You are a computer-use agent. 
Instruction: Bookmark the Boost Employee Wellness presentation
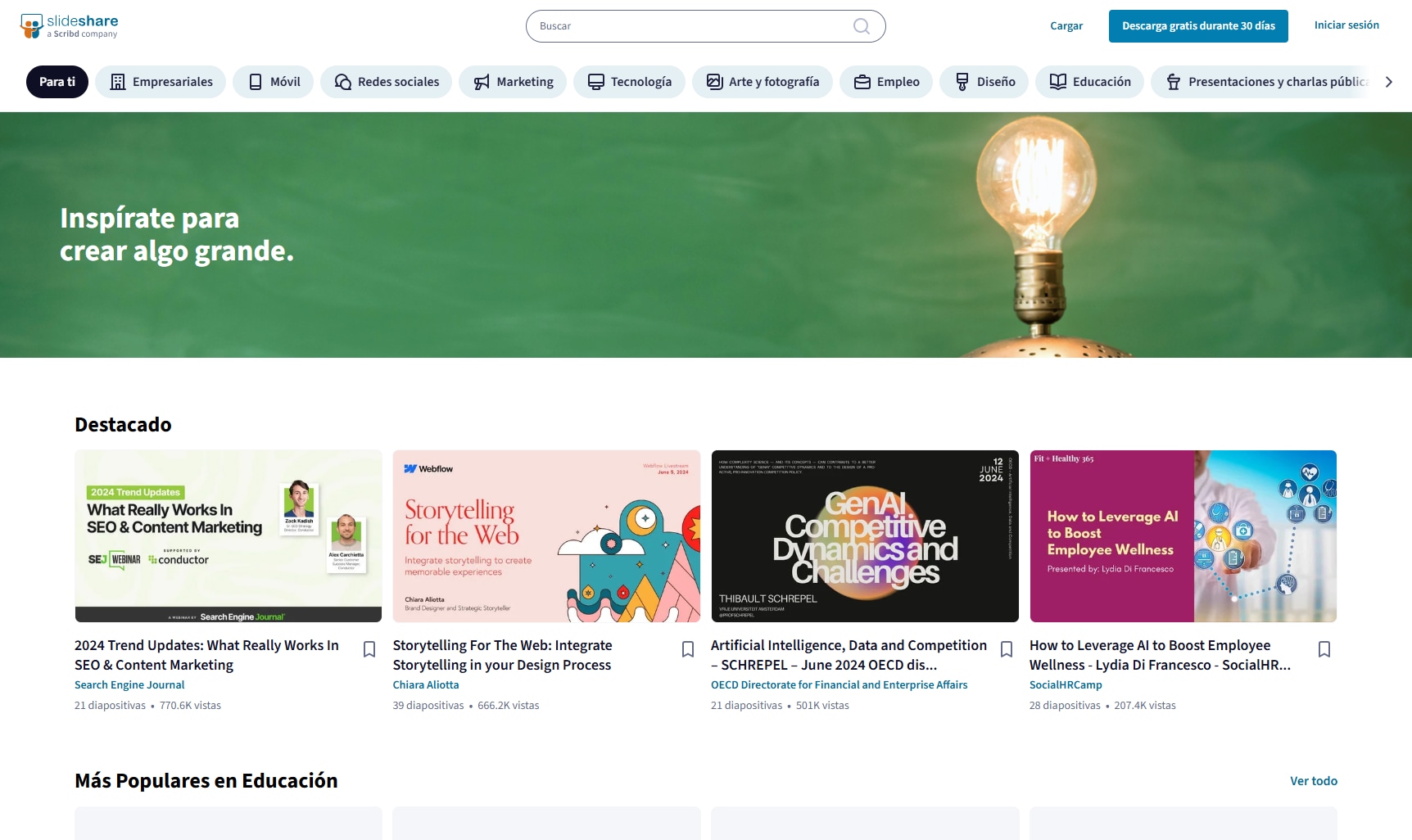tap(1324, 649)
